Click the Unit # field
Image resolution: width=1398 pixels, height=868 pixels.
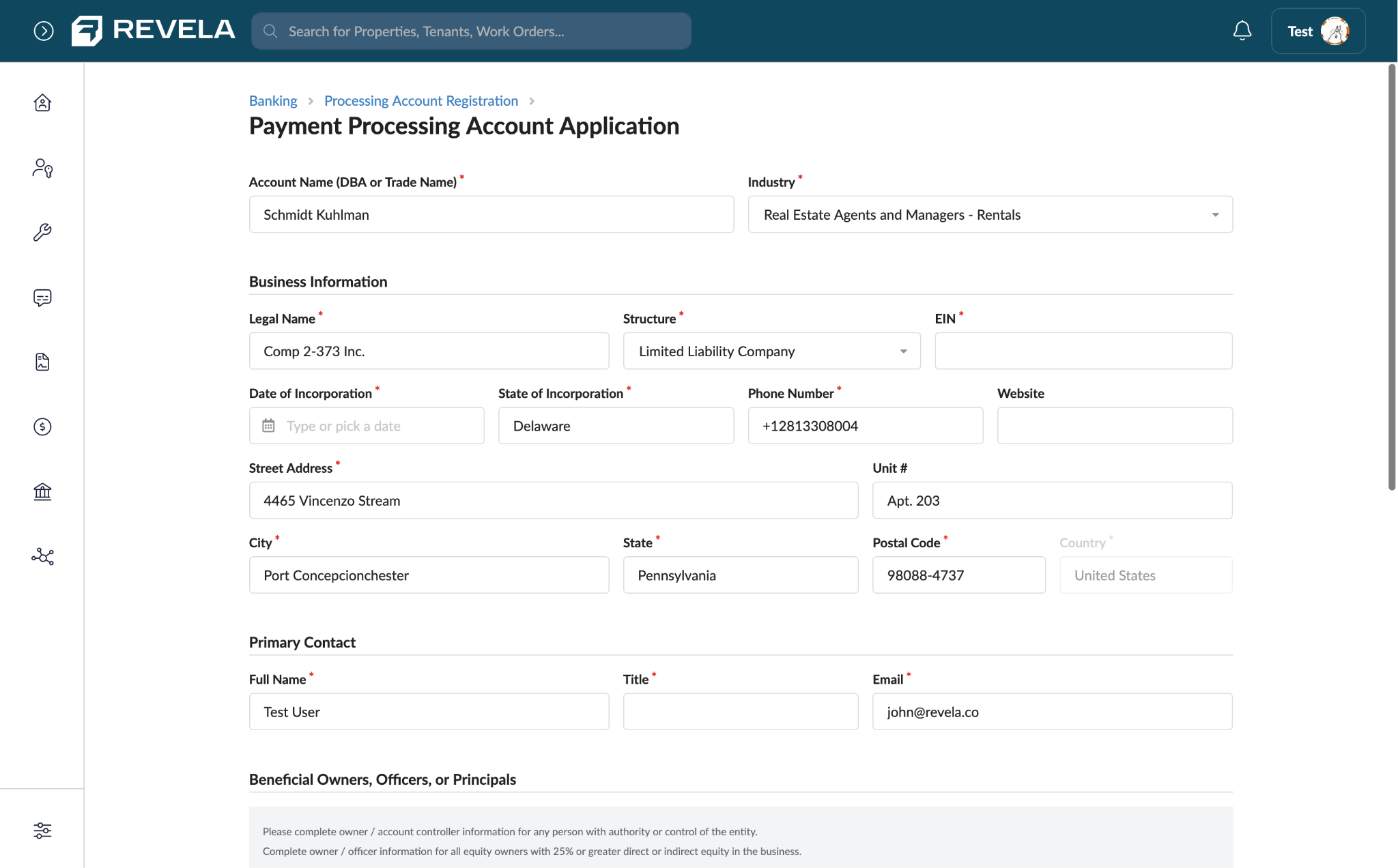pyautogui.click(x=1052, y=500)
